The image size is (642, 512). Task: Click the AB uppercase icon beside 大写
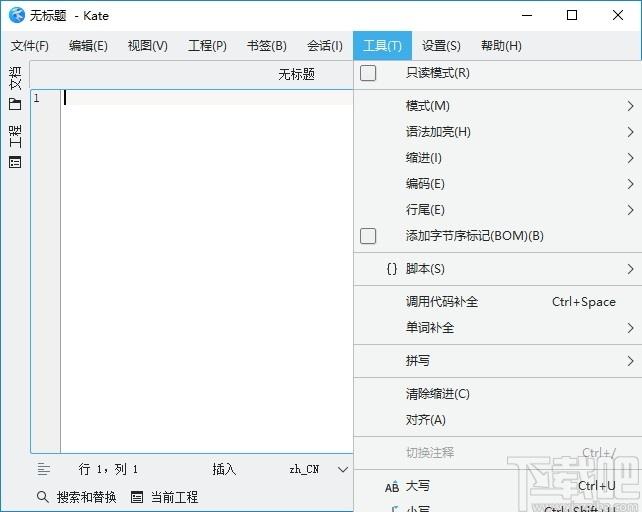tap(392, 487)
